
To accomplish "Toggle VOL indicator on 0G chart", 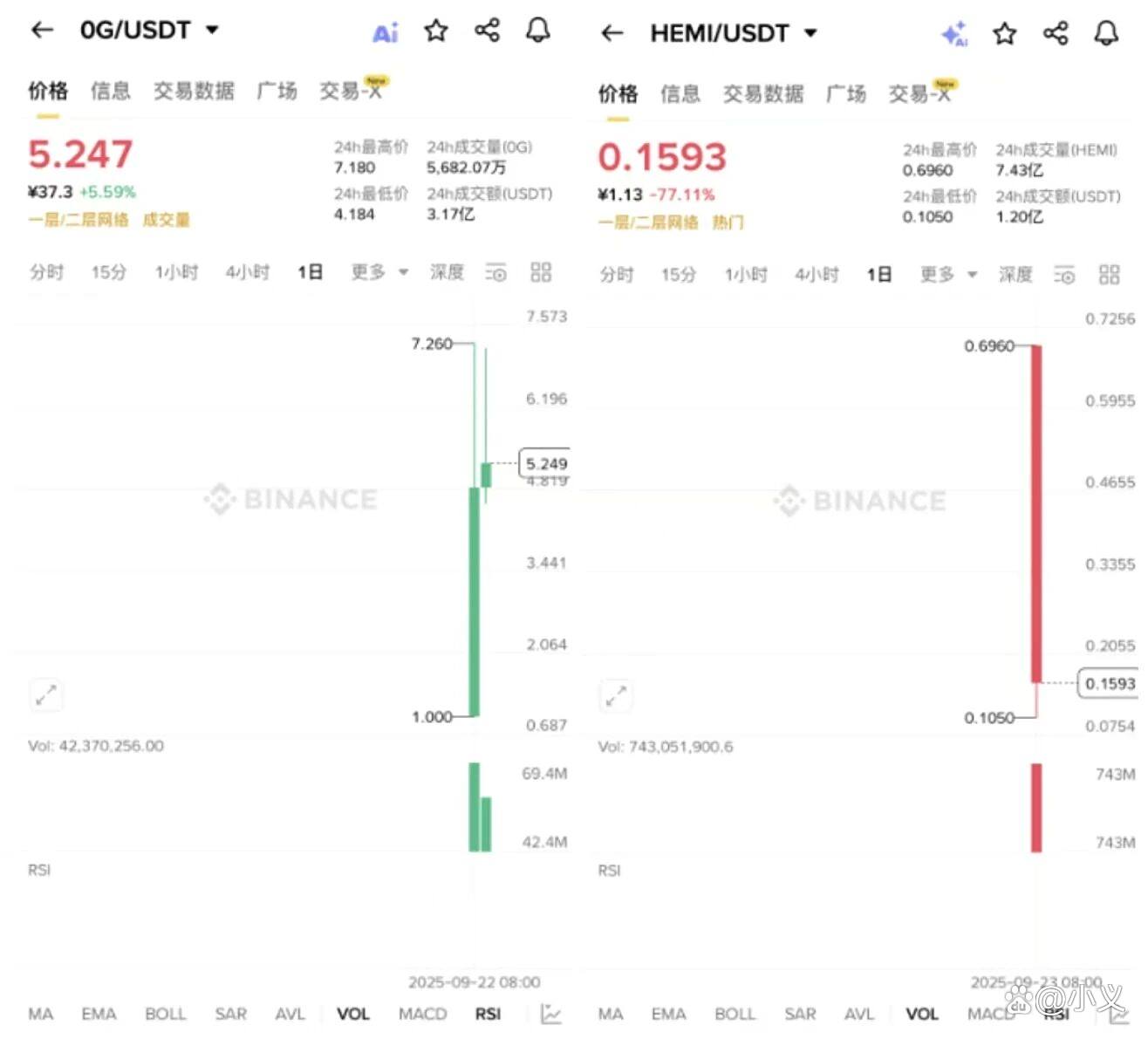I will click(353, 1014).
